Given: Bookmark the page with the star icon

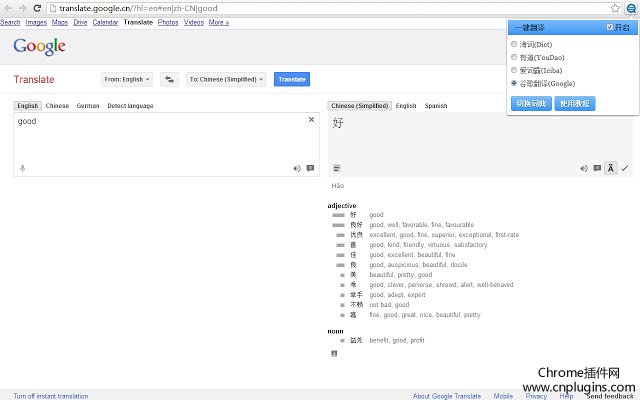Looking at the screenshot, I should 615,7.
